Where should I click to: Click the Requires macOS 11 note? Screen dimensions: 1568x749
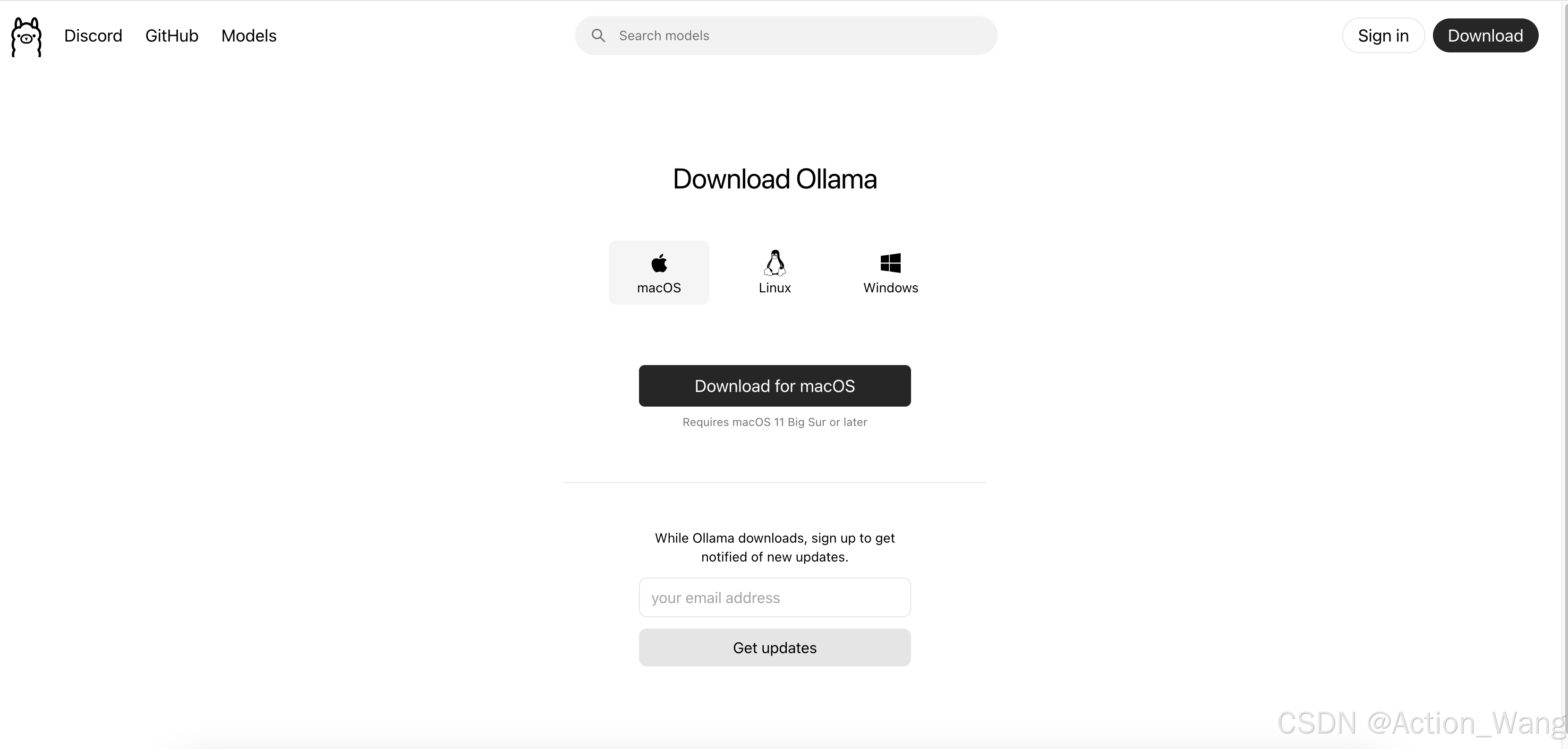775,422
